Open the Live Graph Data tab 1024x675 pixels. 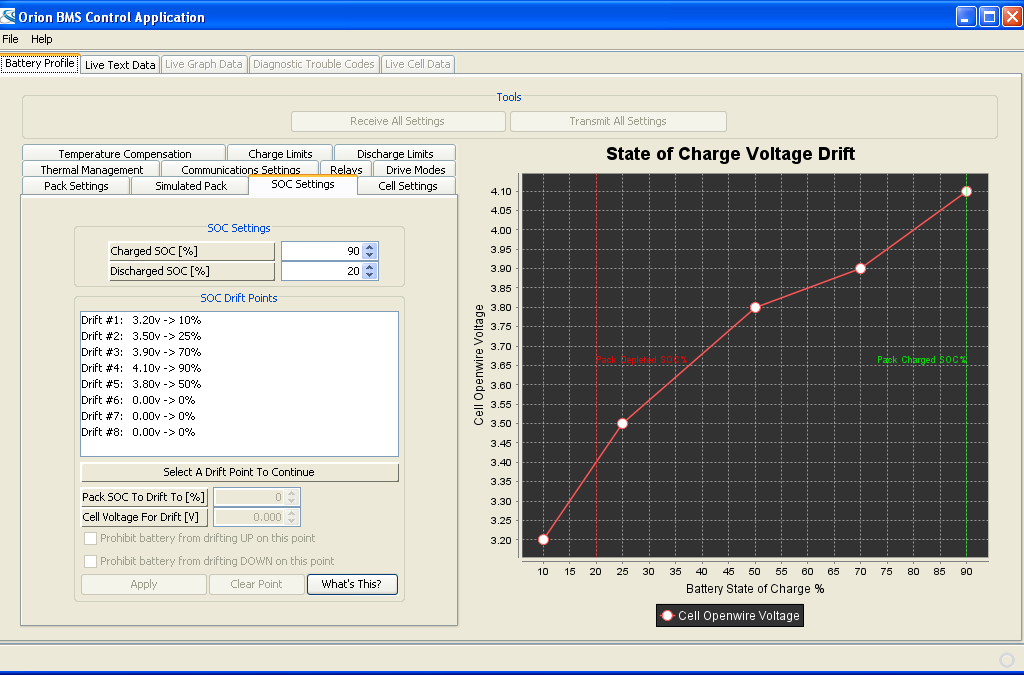coord(204,64)
